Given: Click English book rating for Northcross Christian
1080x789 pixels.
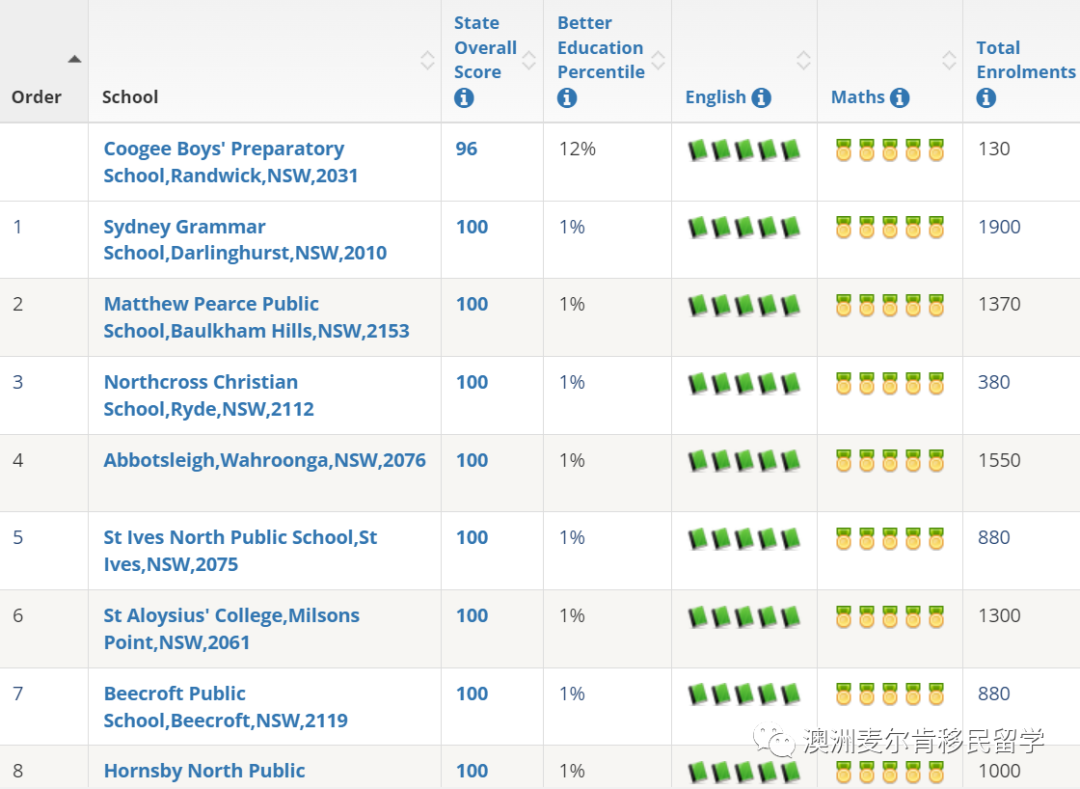Looking at the screenshot, I should pyautogui.click(x=744, y=383).
